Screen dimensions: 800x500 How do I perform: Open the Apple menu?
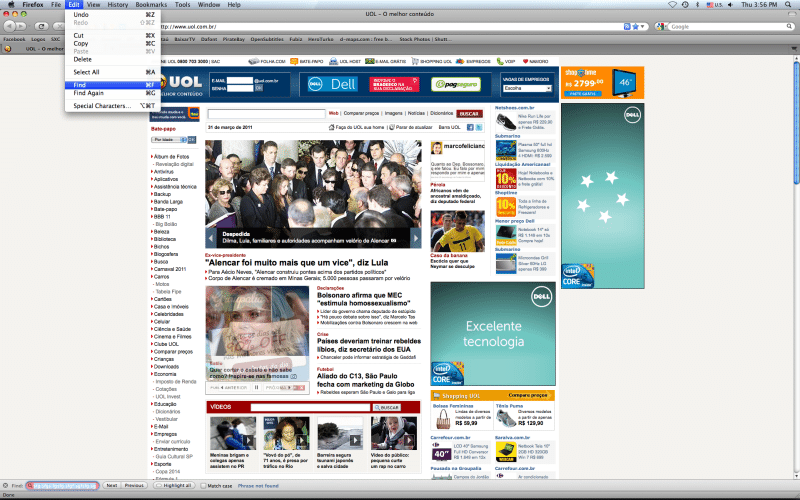click(x=11, y=5)
